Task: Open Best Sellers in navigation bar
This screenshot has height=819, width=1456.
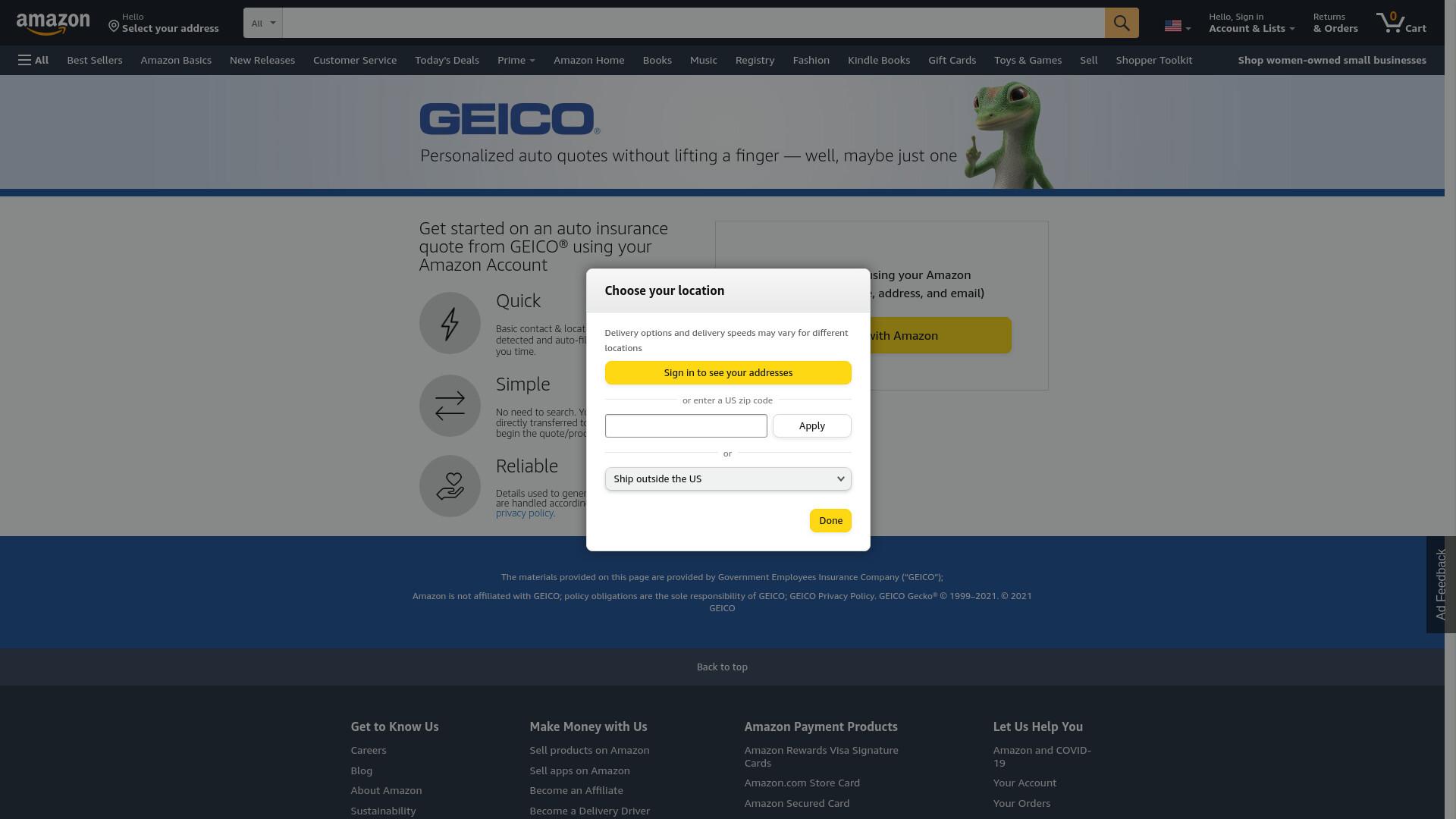Action: [95, 60]
